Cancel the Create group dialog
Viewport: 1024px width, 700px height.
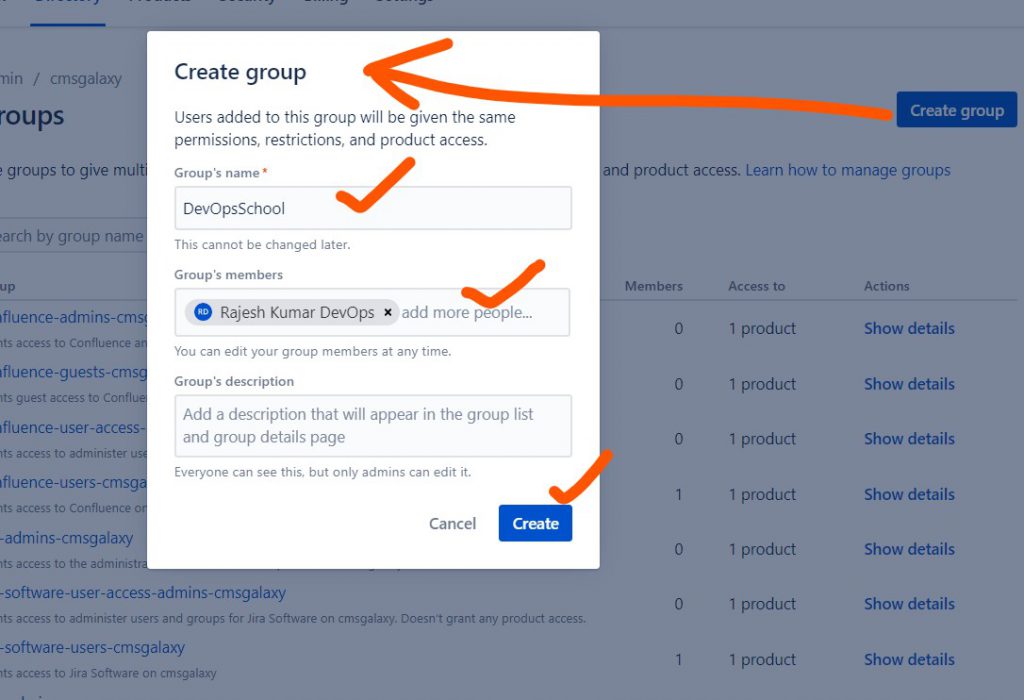[x=452, y=523]
